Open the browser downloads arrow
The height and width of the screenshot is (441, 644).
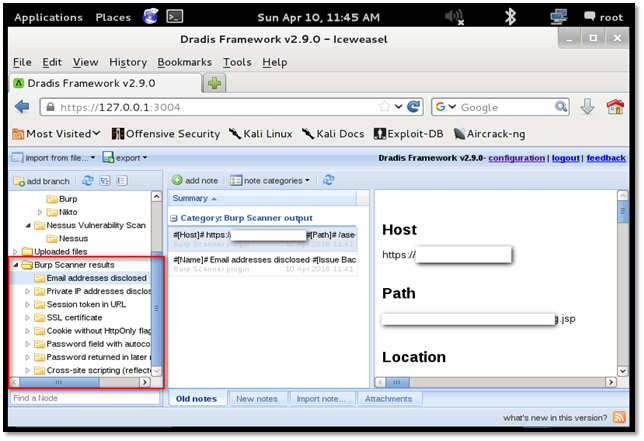tap(588, 107)
